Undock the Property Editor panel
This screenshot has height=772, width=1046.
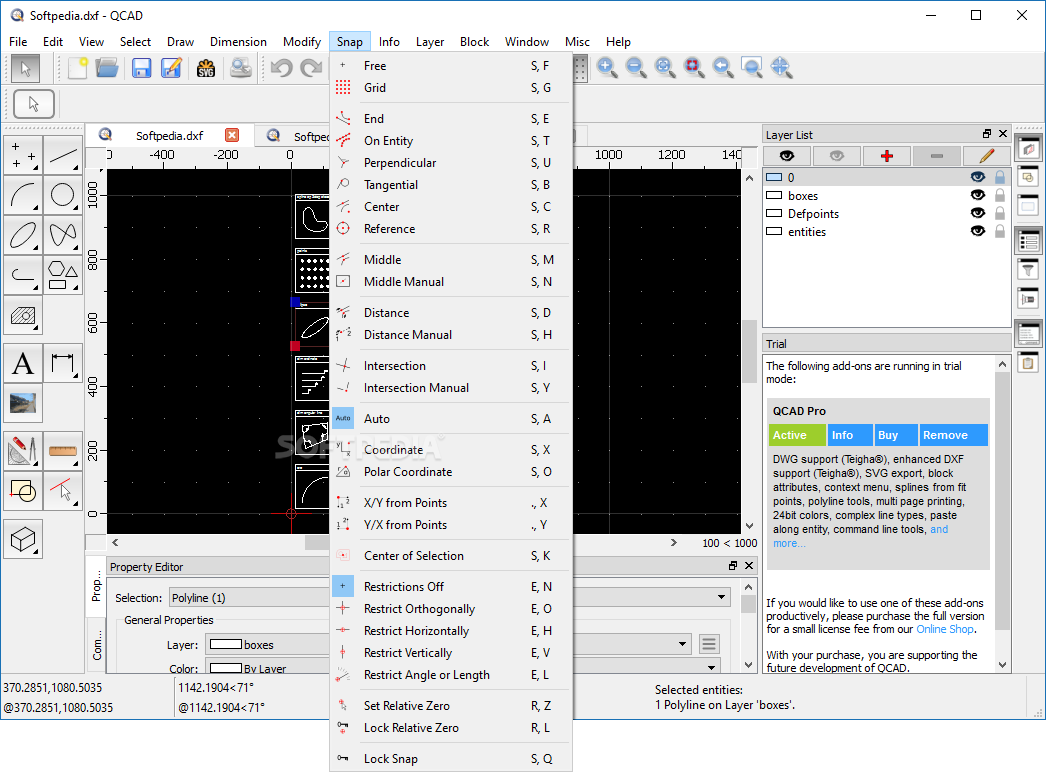coord(732,565)
